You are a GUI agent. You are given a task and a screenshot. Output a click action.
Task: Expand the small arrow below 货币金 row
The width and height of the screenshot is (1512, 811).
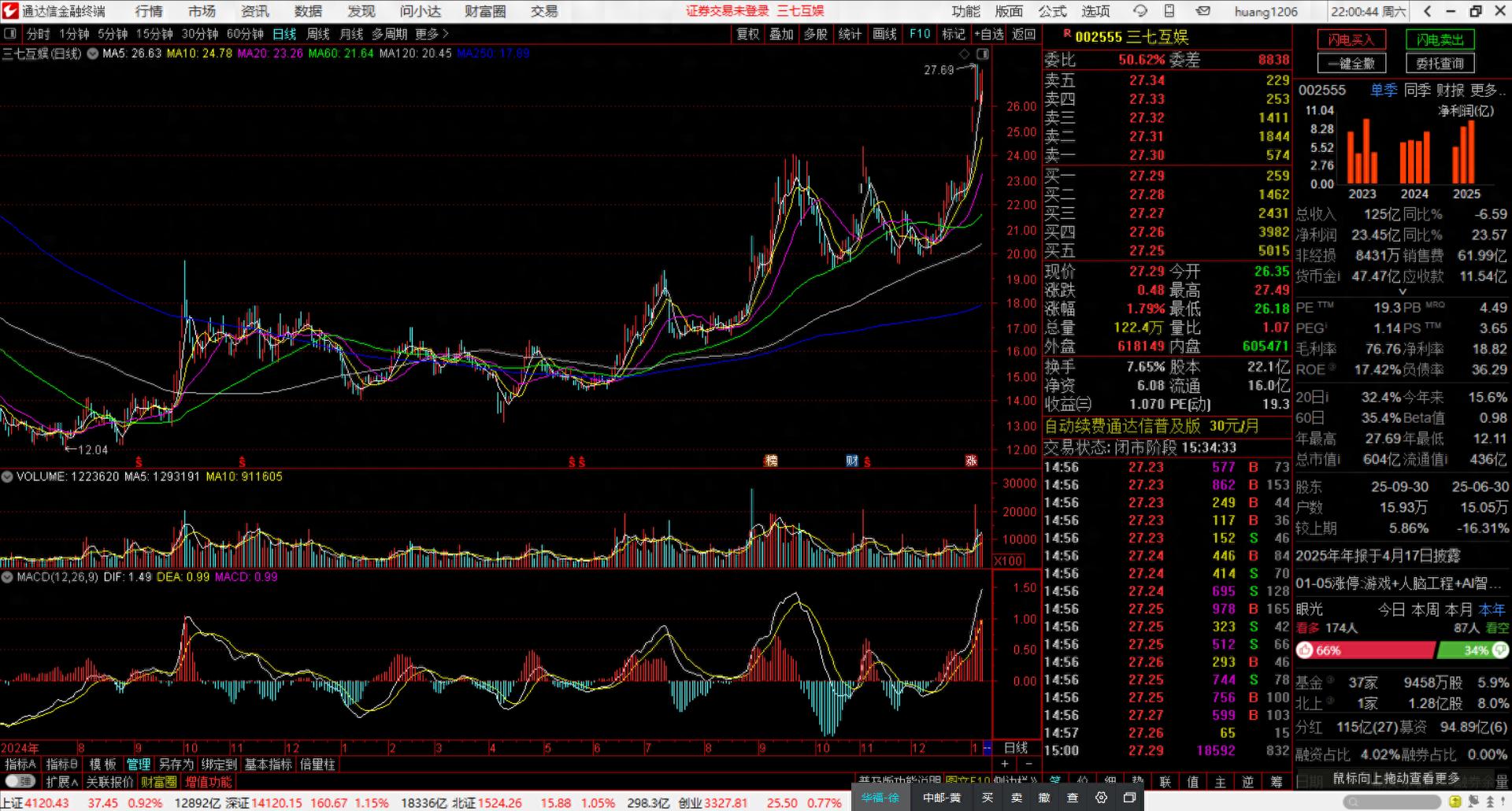click(x=1402, y=291)
